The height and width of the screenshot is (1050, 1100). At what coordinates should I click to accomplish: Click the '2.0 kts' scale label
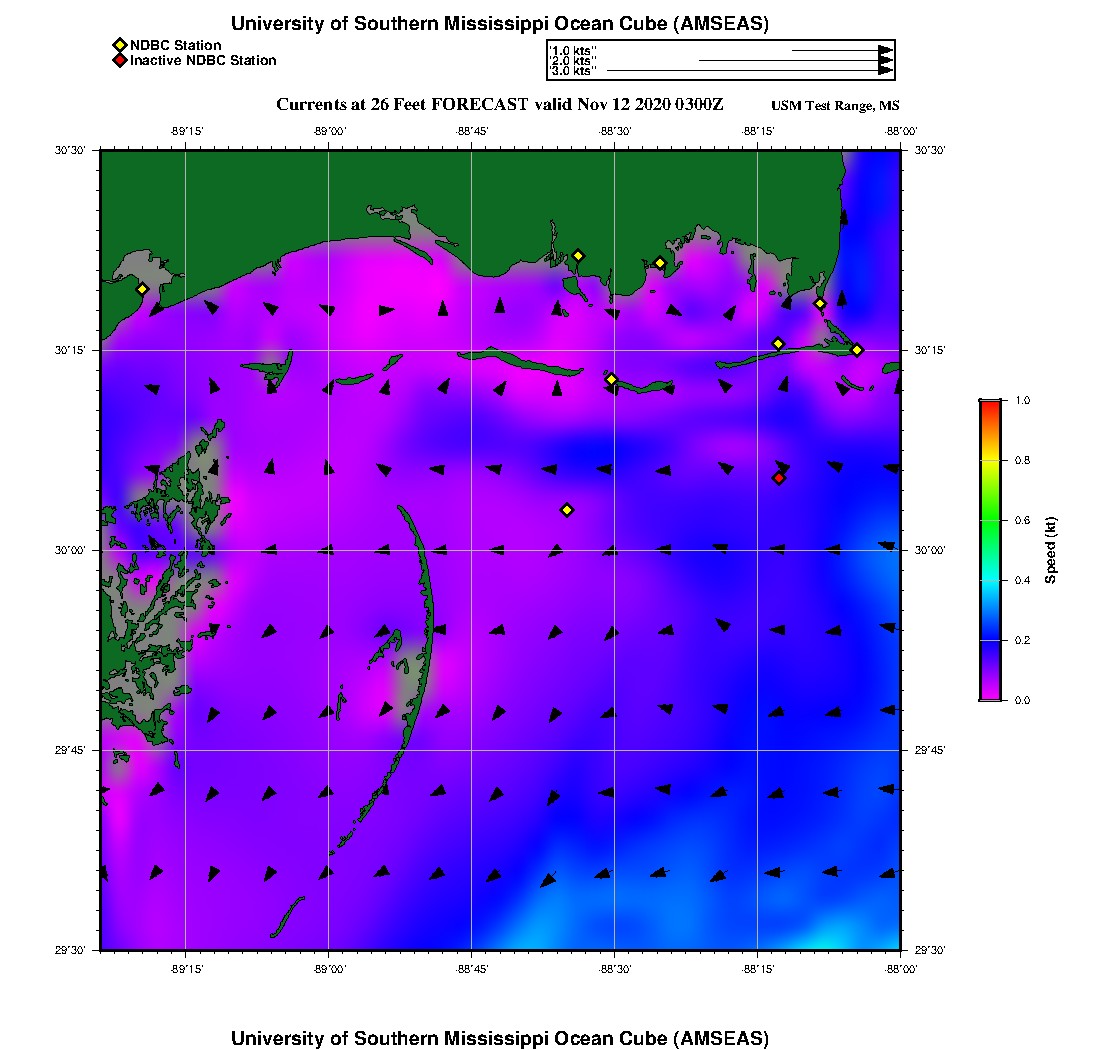coord(572,61)
